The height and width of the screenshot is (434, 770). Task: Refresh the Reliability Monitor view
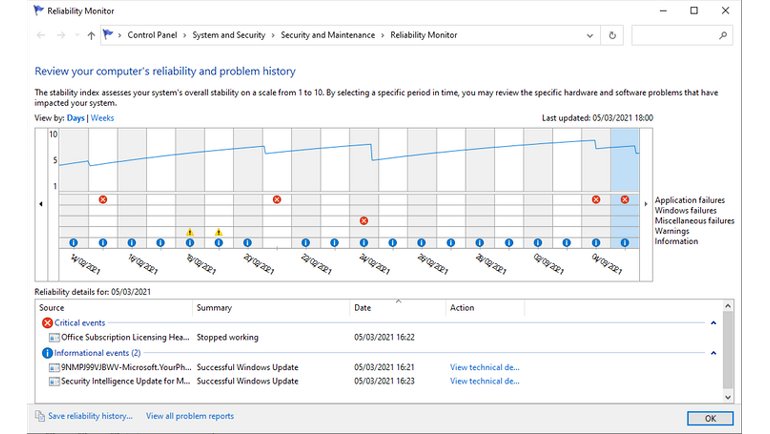pos(612,35)
